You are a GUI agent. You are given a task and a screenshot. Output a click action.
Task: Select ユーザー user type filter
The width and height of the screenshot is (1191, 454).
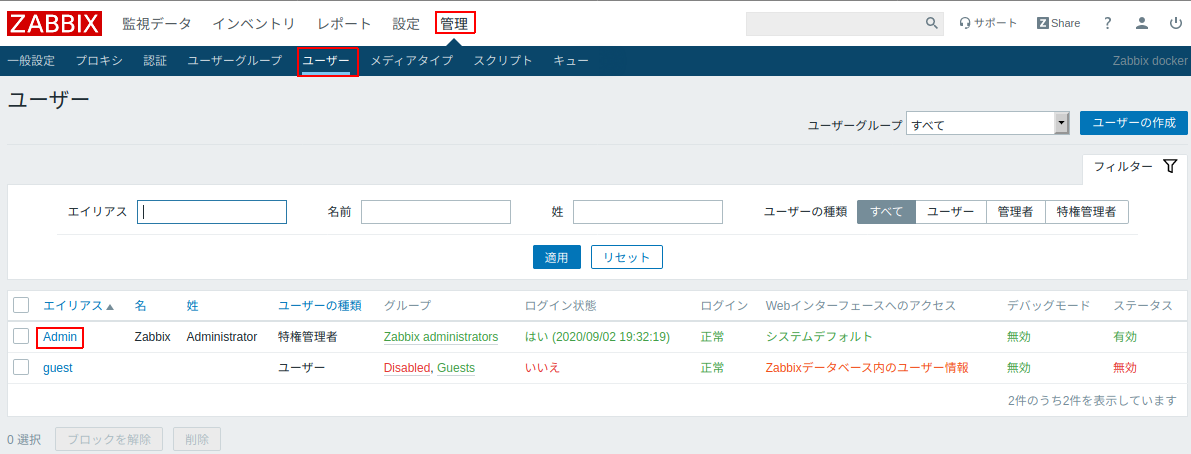point(951,213)
